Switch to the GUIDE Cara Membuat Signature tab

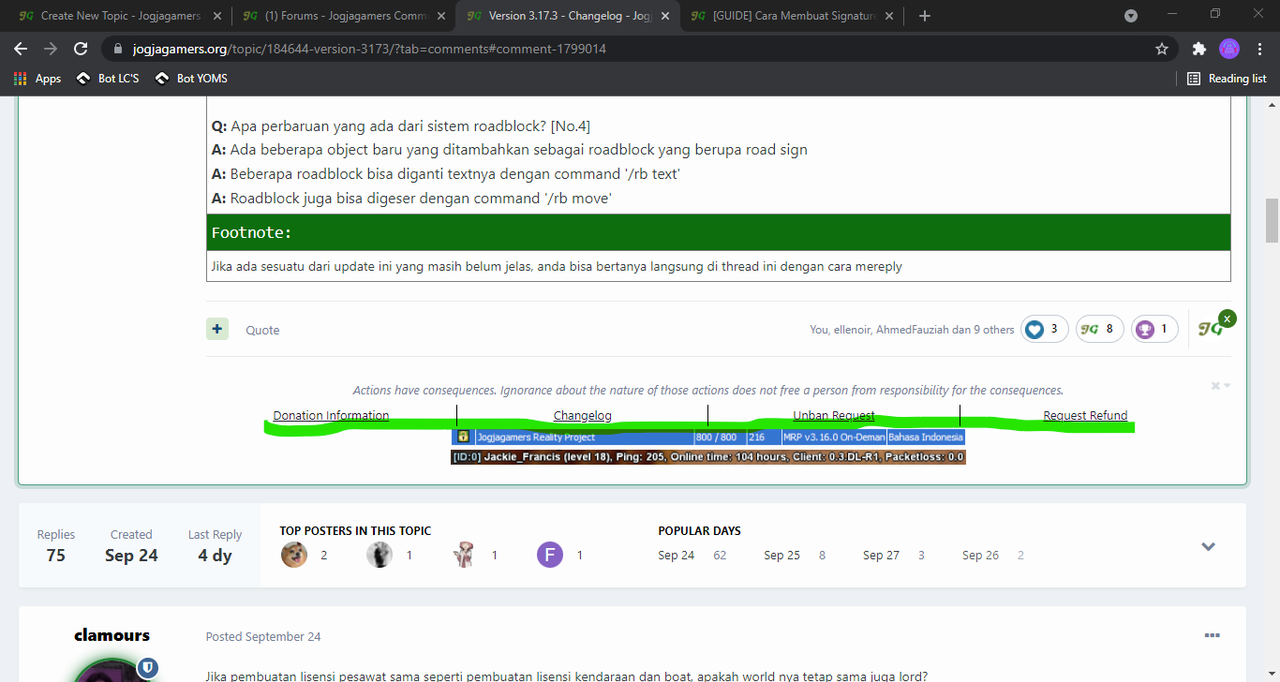pos(793,16)
